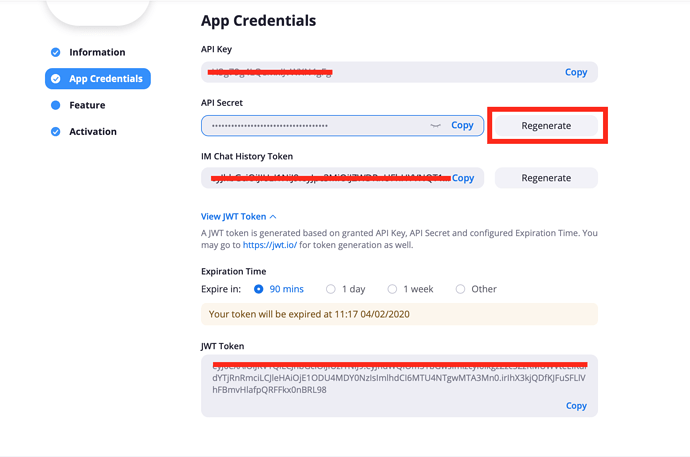The image size is (690, 457).
Task: Select the 90 mins expiration option
Action: pos(259,289)
